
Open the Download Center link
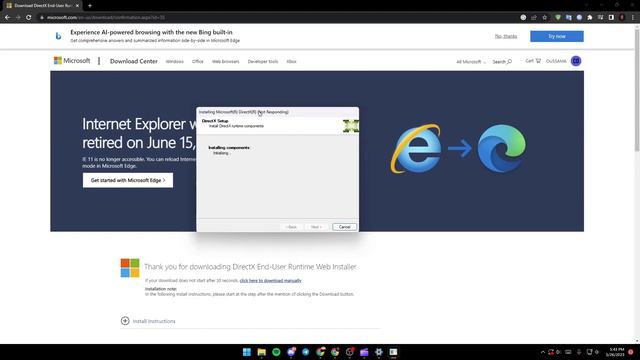[133, 61]
